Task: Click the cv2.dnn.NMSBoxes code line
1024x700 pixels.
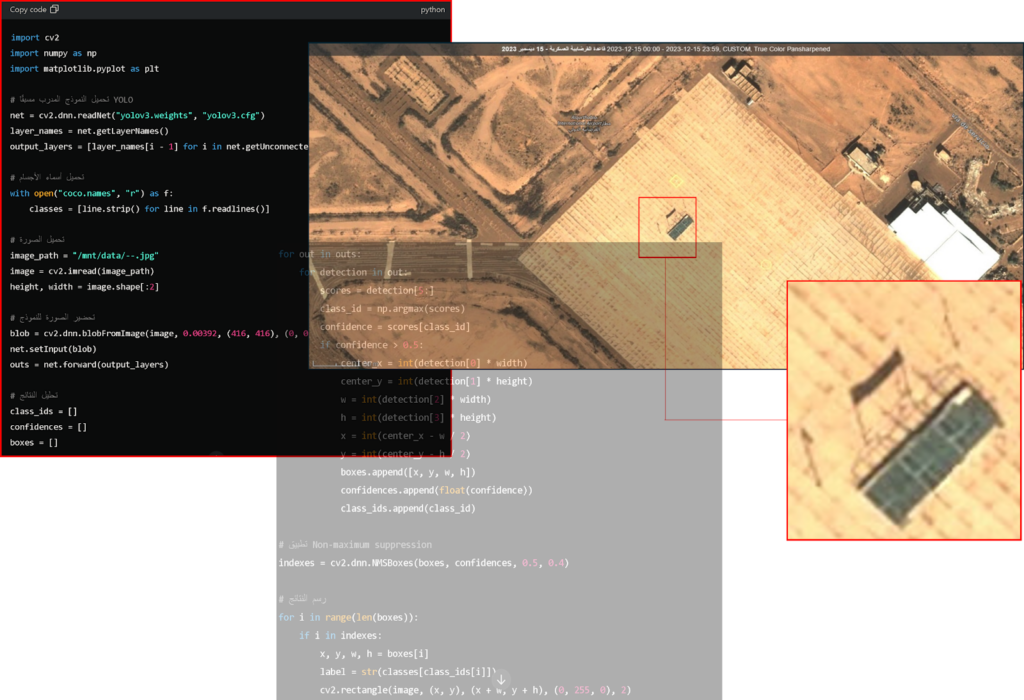Action: 423,563
